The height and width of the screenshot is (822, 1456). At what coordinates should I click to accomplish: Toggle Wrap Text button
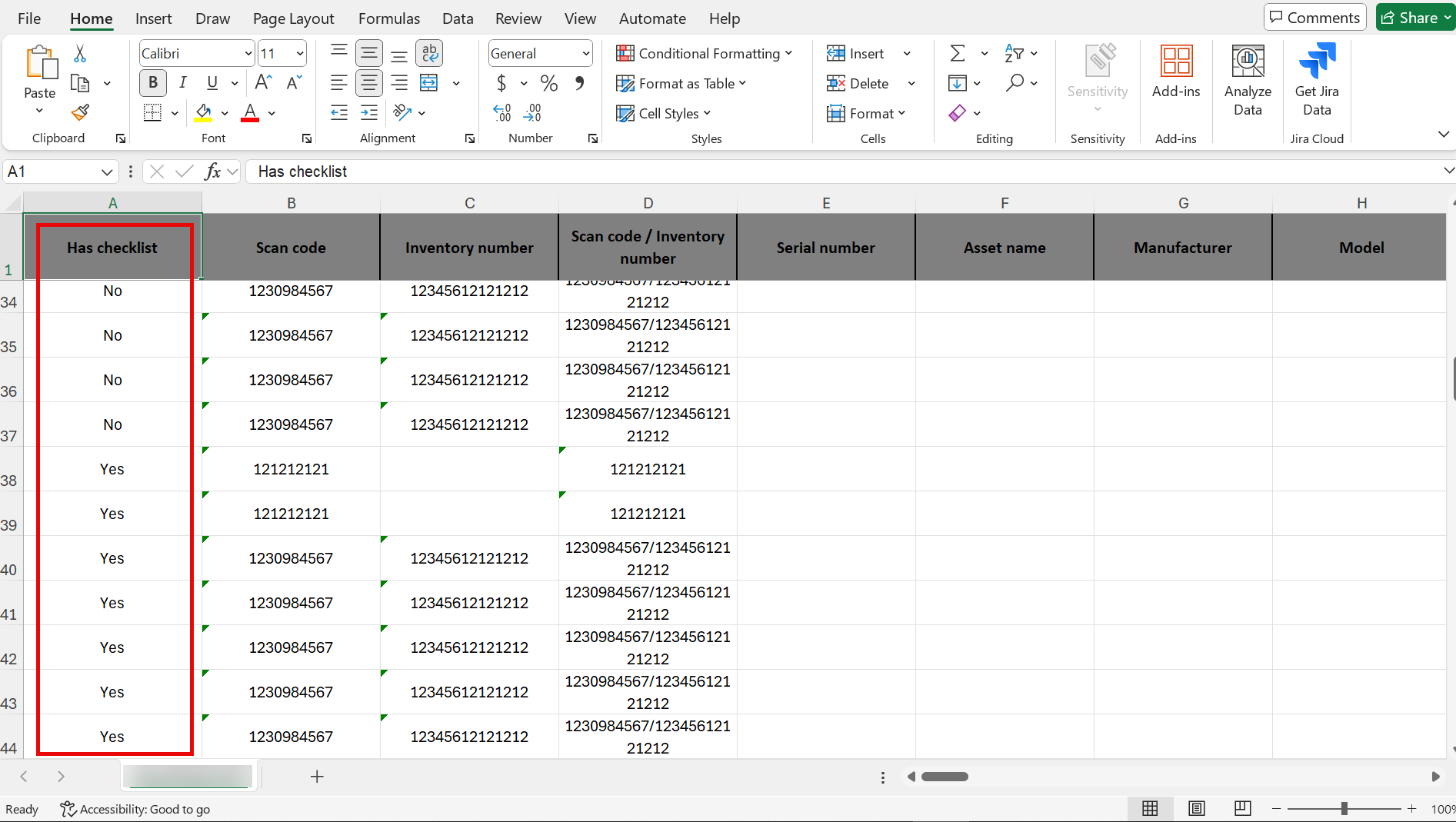tap(429, 53)
